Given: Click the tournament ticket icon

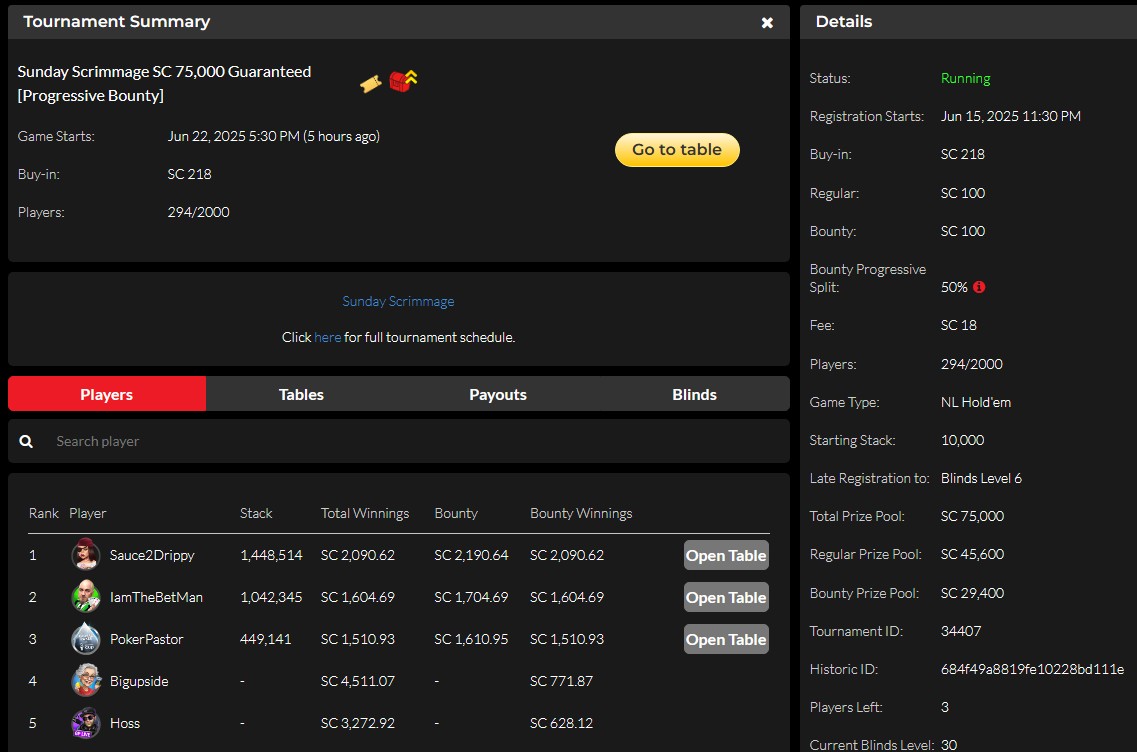Looking at the screenshot, I should (x=371, y=84).
